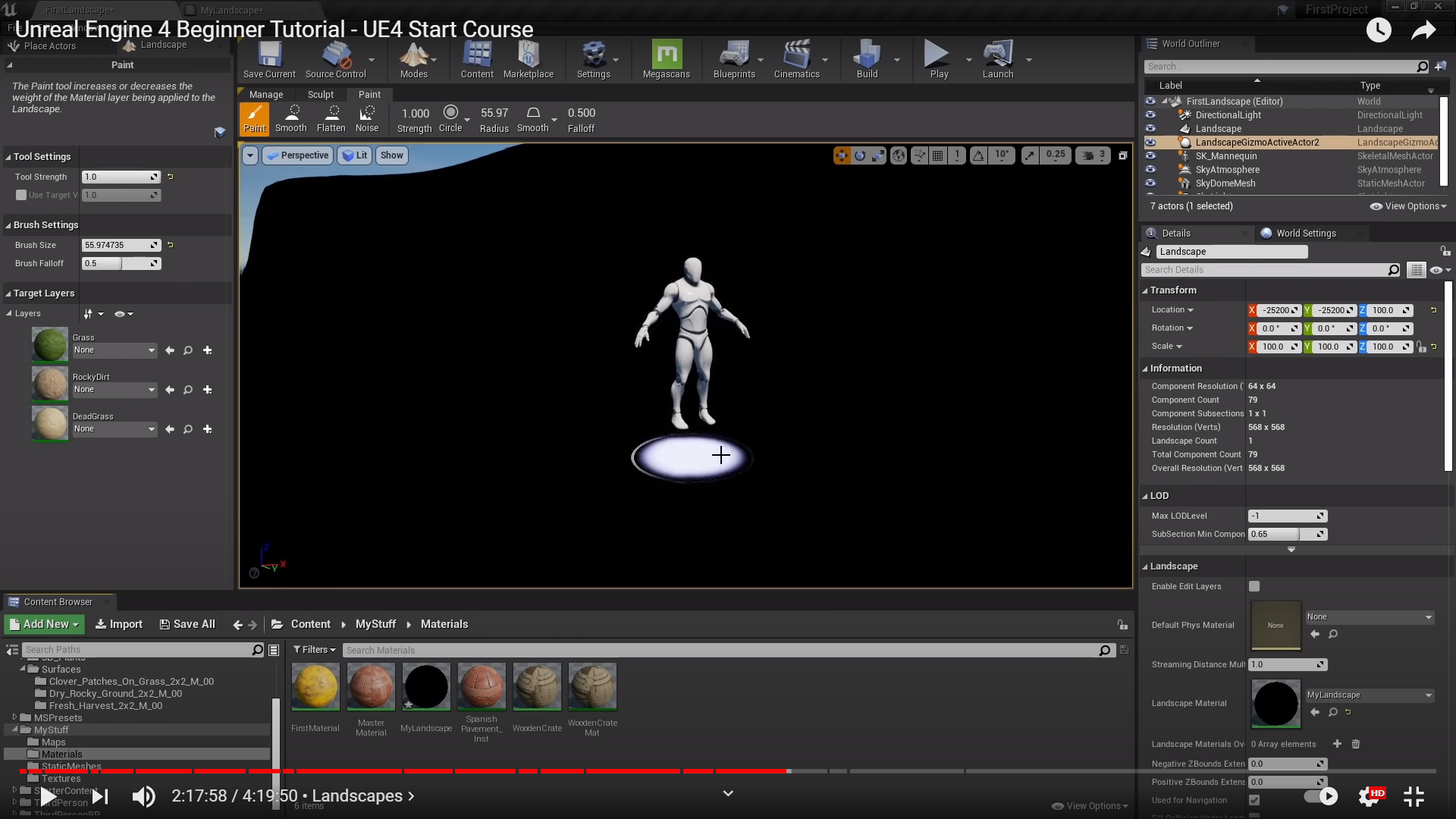
Task: Open the Landscape Material MyLandscape dropdown
Action: pyautogui.click(x=1370, y=695)
